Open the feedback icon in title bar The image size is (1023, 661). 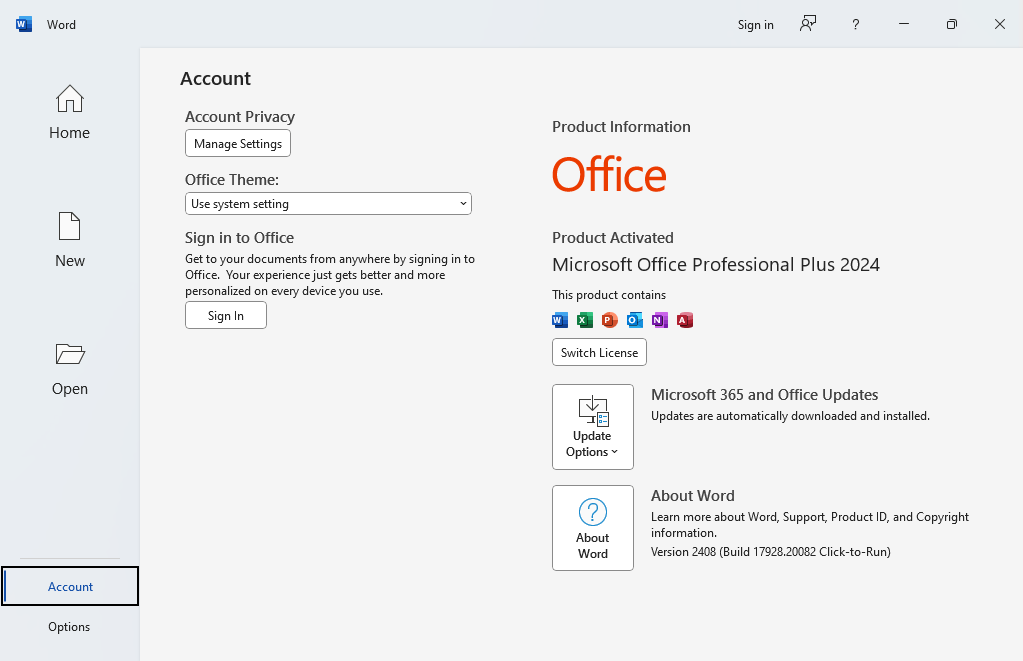[808, 24]
